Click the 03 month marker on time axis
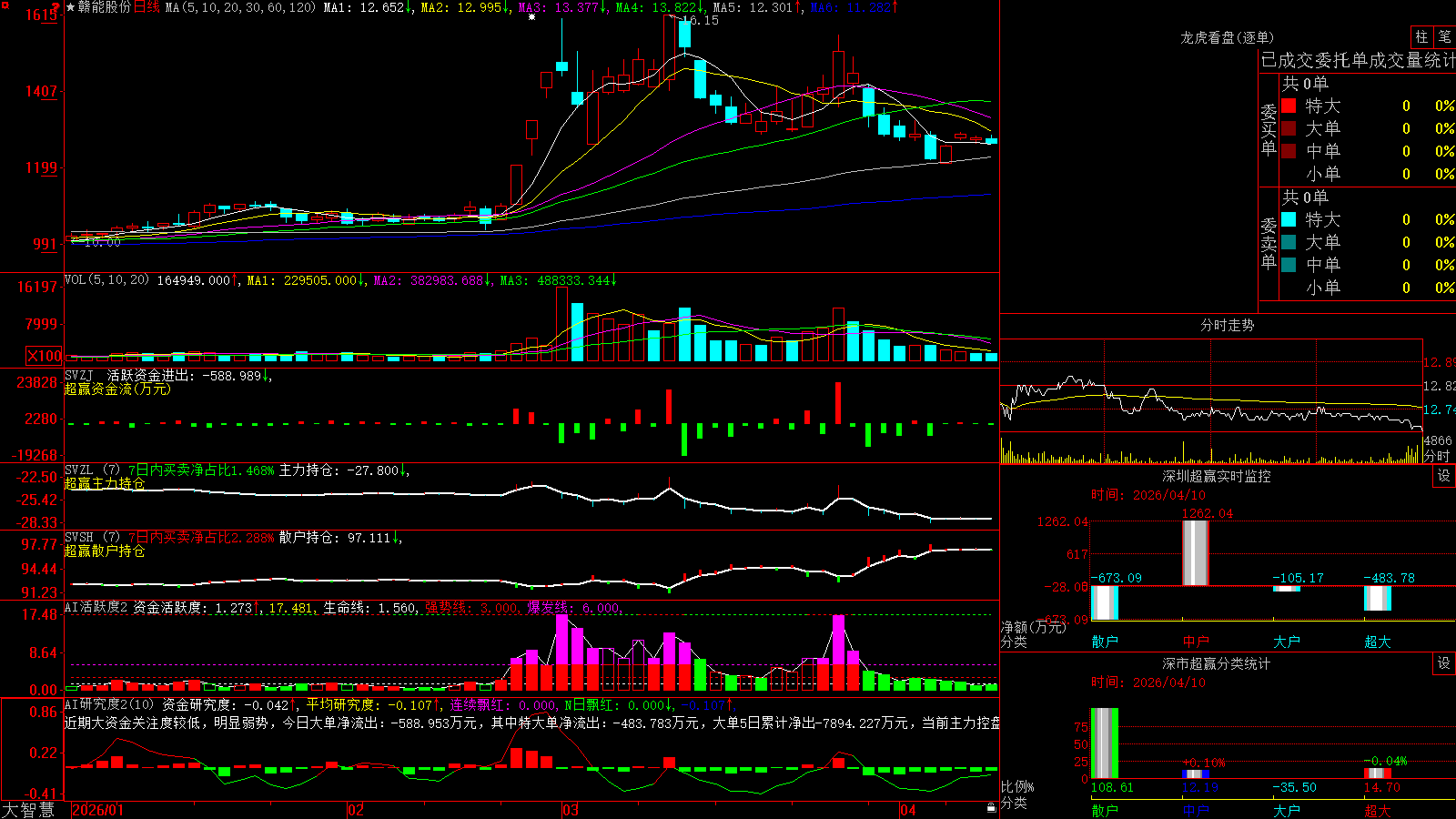Viewport: 1456px width, 819px height. pyautogui.click(x=571, y=810)
